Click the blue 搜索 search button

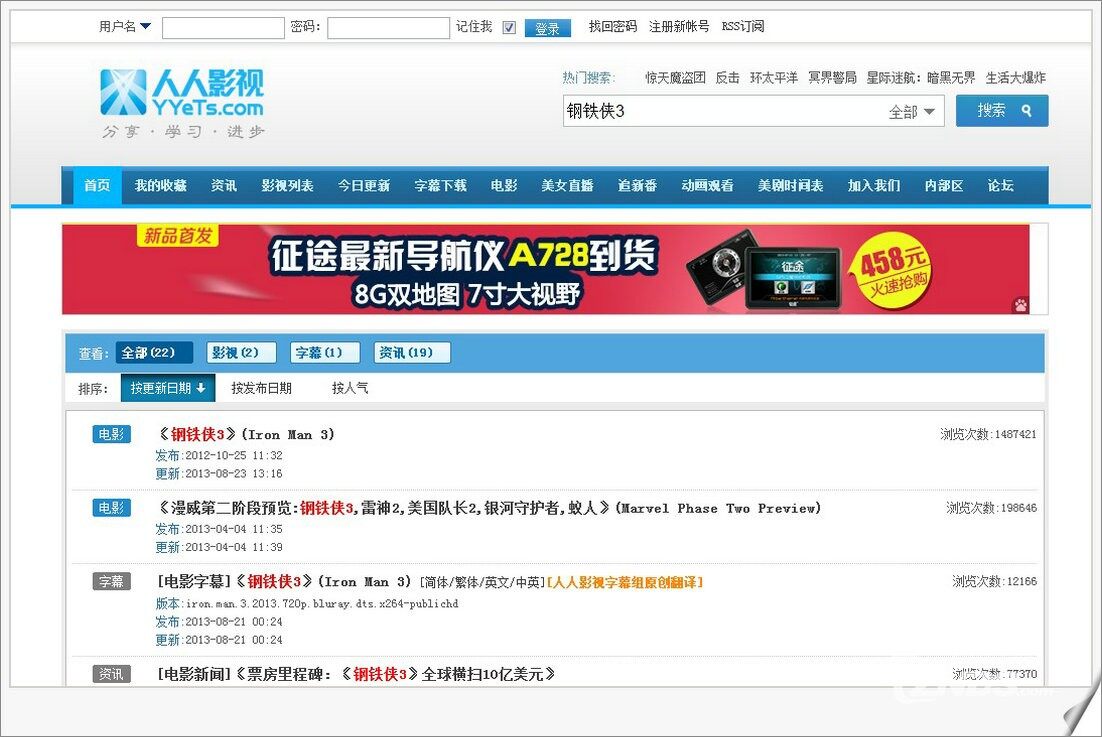tap(1001, 111)
